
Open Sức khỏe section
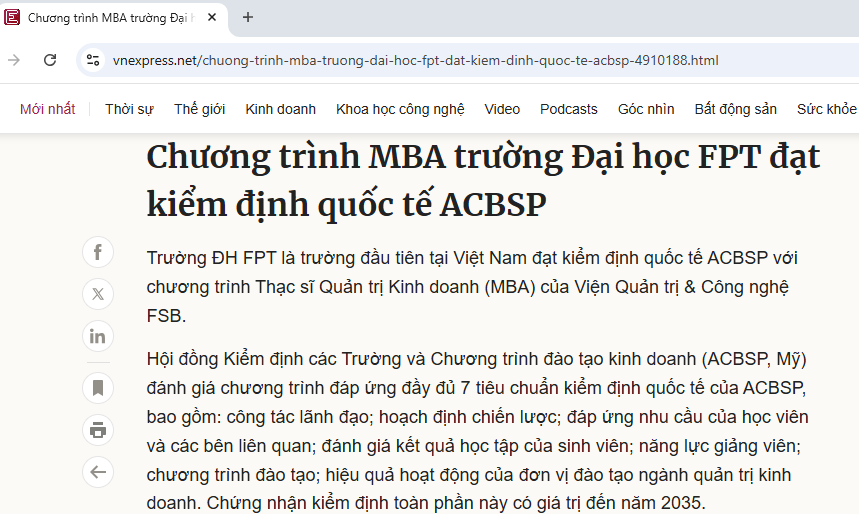(x=827, y=109)
